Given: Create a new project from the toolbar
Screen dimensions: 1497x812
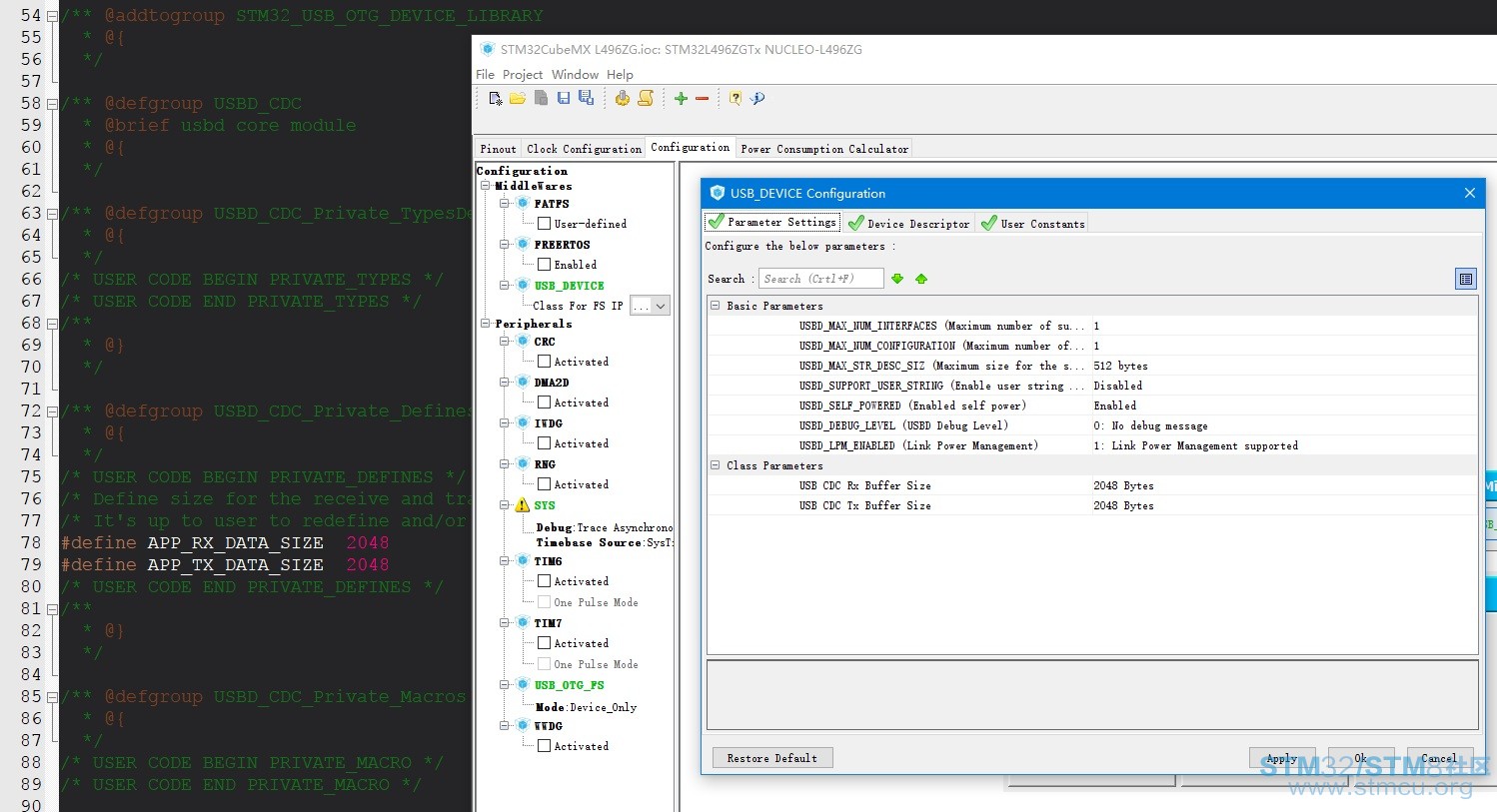Looking at the screenshot, I should pyautogui.click(x=495, y=98).
